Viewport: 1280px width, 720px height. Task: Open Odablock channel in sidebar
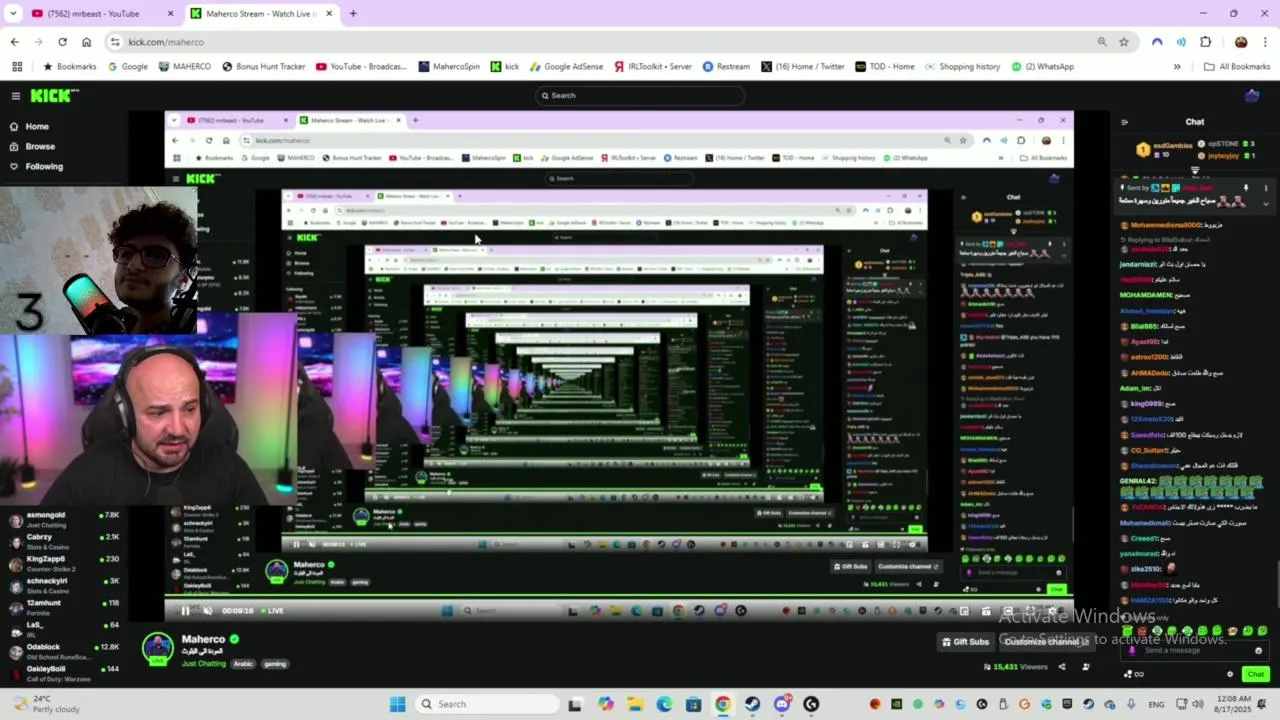(x=62, y=652)
